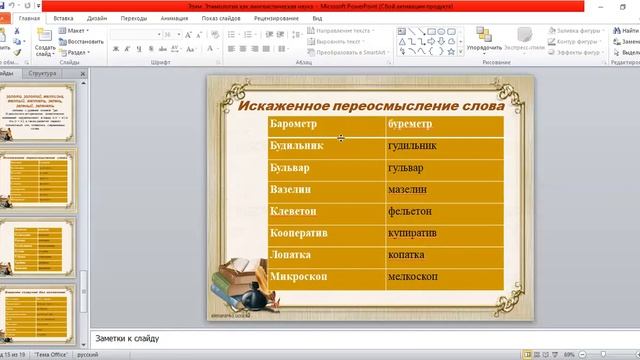
Task: Click the bulleted list icon
Action: pyautogui.click(x=232, y=35)
